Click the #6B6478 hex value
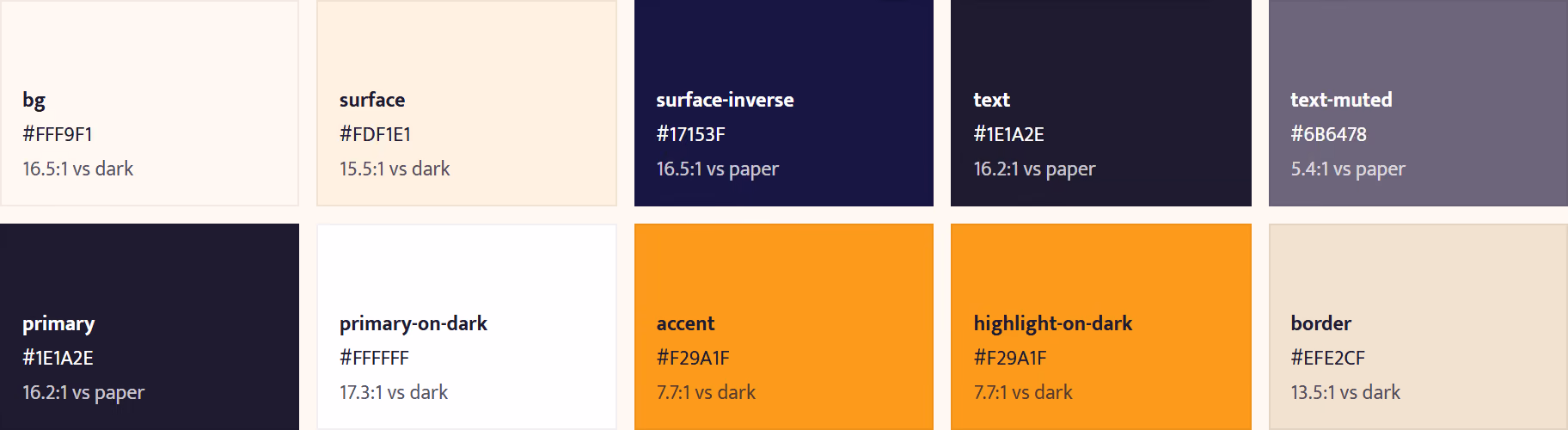This screenshot has width=1568, height=430. pyautogui.click(x=1328, y=134)
